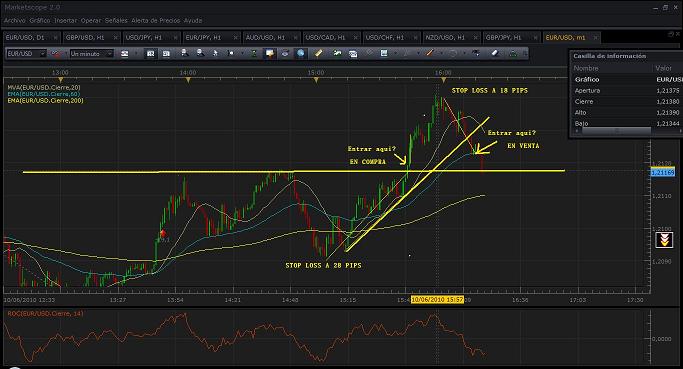Click the 1,21169 current price label
The image size is (683, 369).
[663, 173]
